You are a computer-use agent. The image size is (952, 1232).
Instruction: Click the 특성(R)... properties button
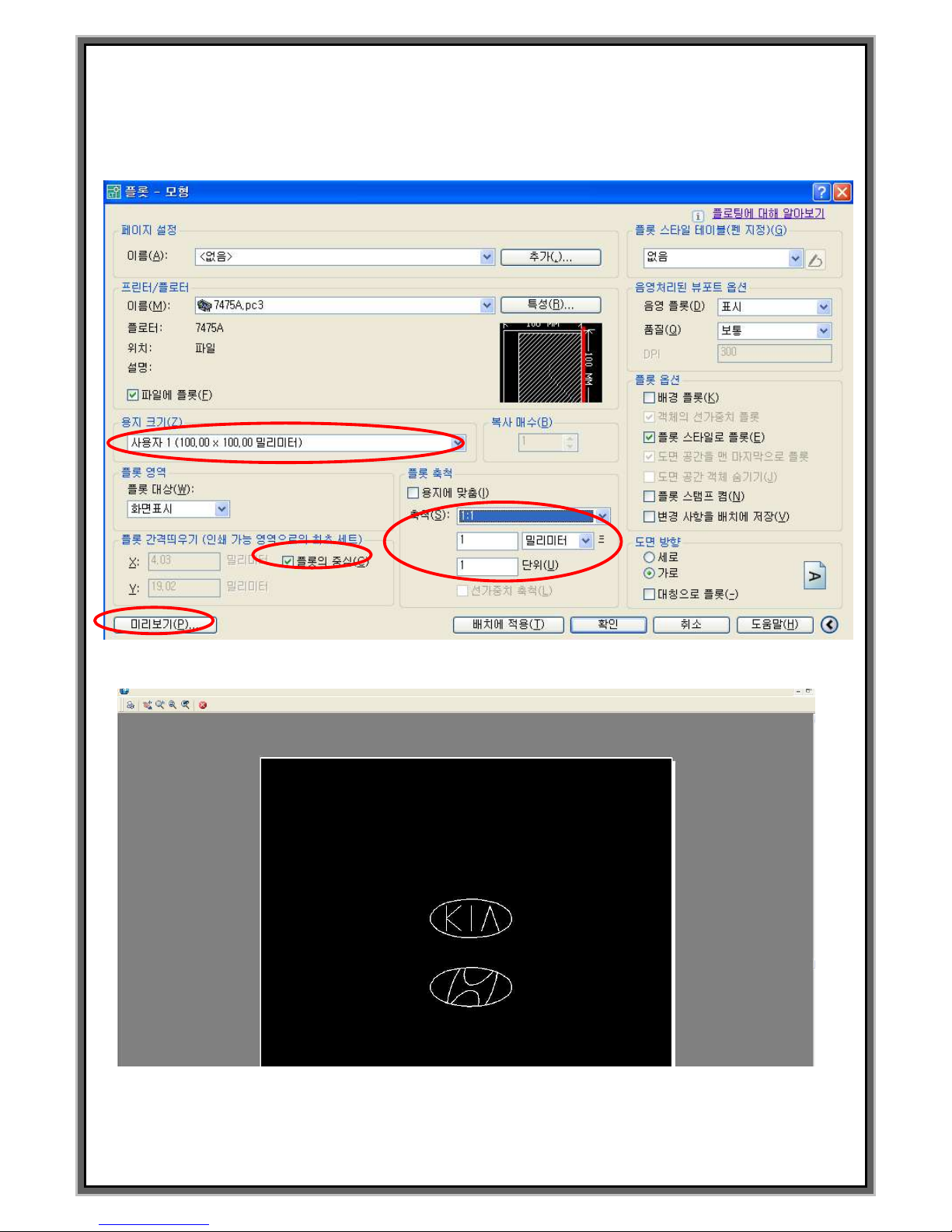[551, 305]
